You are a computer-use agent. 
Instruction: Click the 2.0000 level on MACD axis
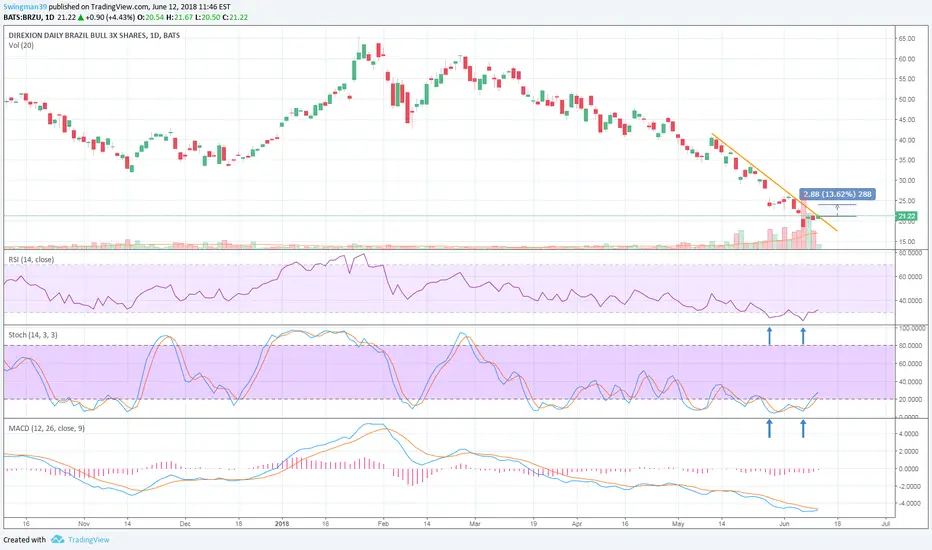(909, 452)
